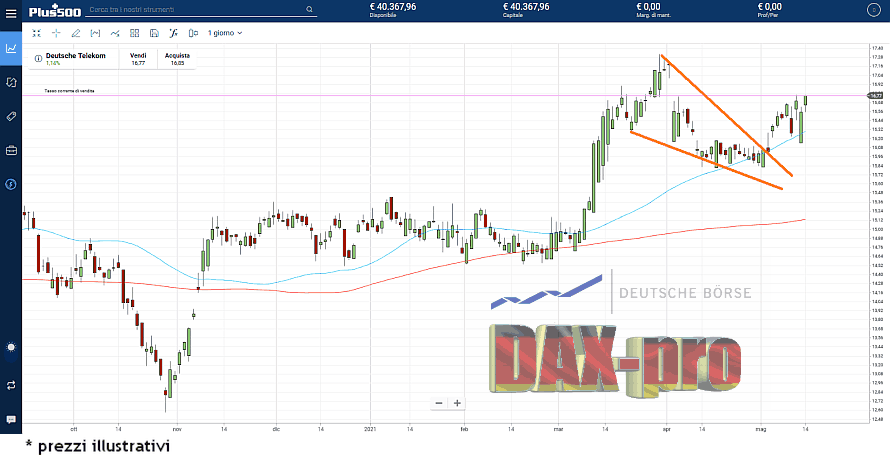Save the chart layout
This screenshot has width=890, height=456.
point(154,33)
